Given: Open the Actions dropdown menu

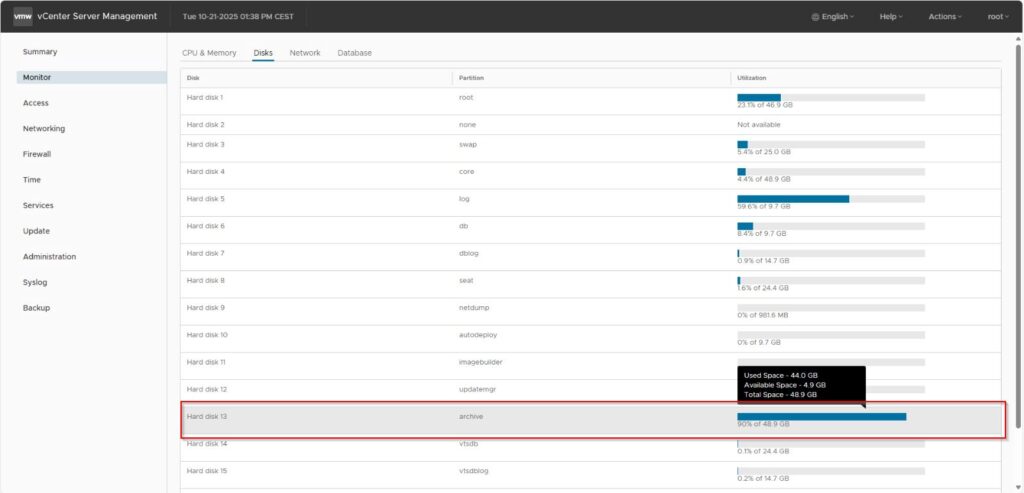Looking at the screenshot, I should click(944, 17).
